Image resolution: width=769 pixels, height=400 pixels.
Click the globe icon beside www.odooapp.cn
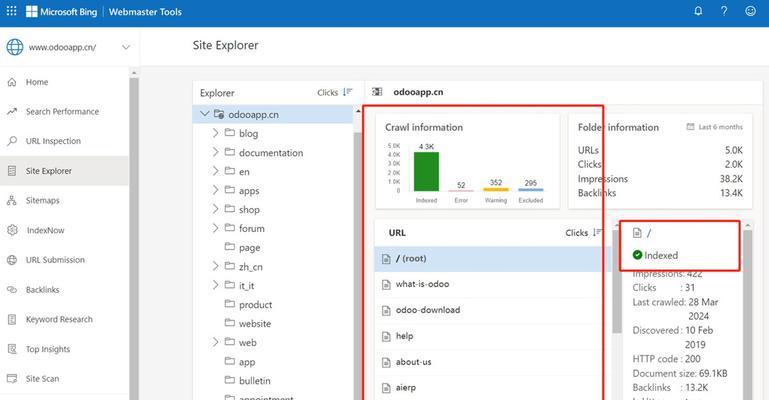point(15,48)
